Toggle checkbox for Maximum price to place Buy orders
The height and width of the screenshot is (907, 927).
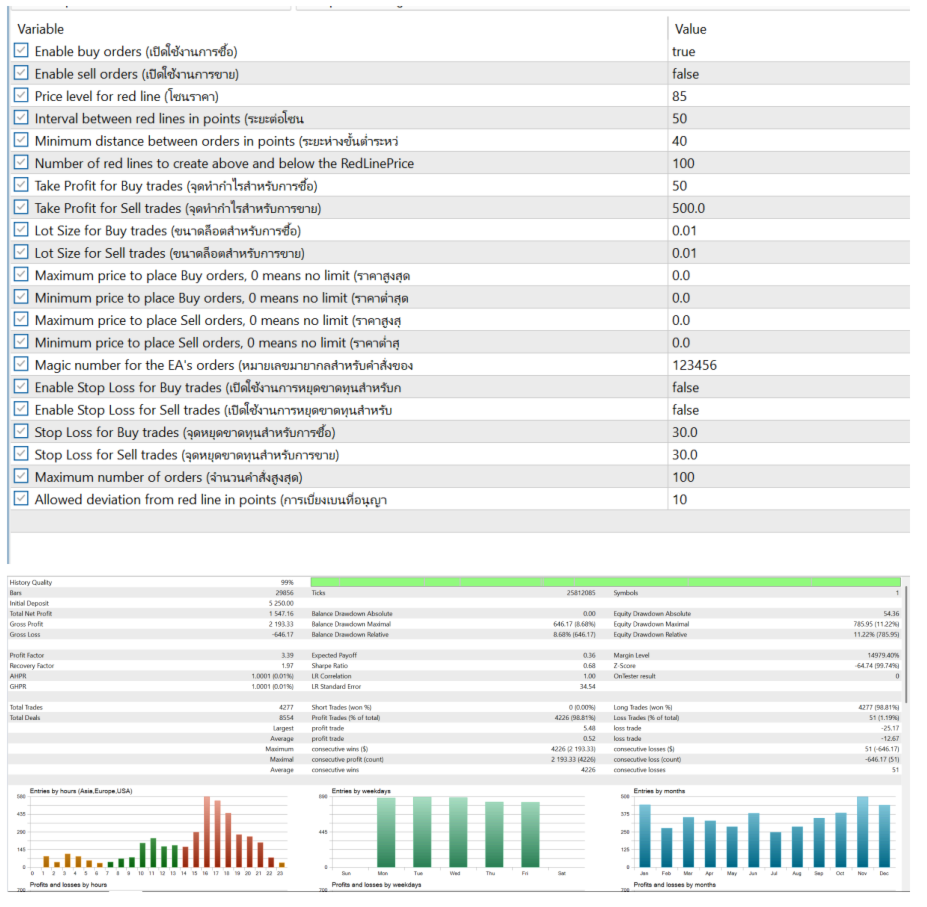point(21,275)
